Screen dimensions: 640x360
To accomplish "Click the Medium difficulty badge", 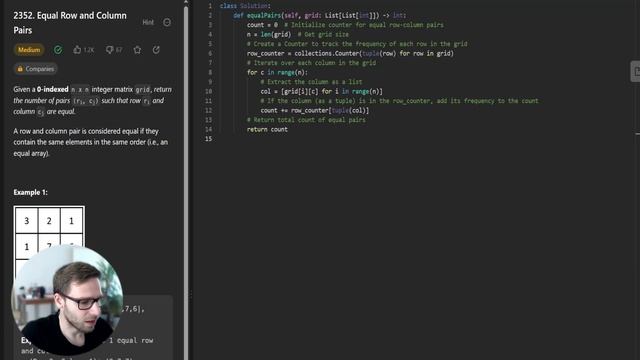I will tap(29, 50).
